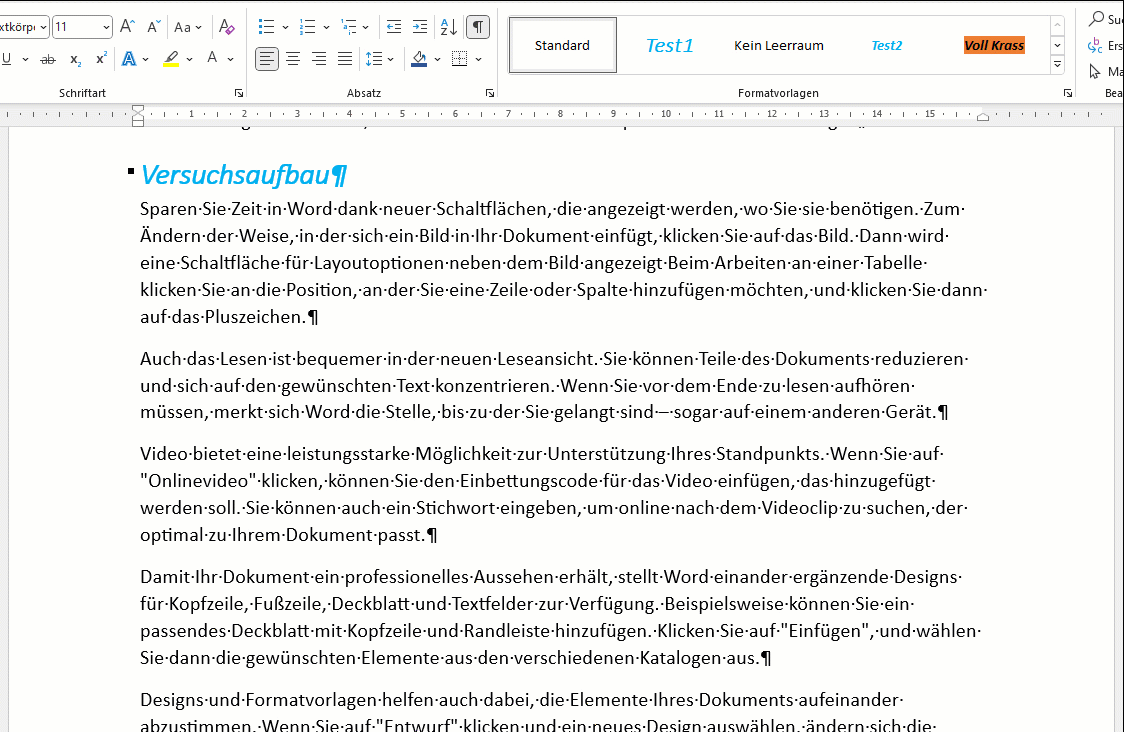Viewport: 1124px width, 732px height.
Task: Center-align the paragraph
Action: click(293, 59)
